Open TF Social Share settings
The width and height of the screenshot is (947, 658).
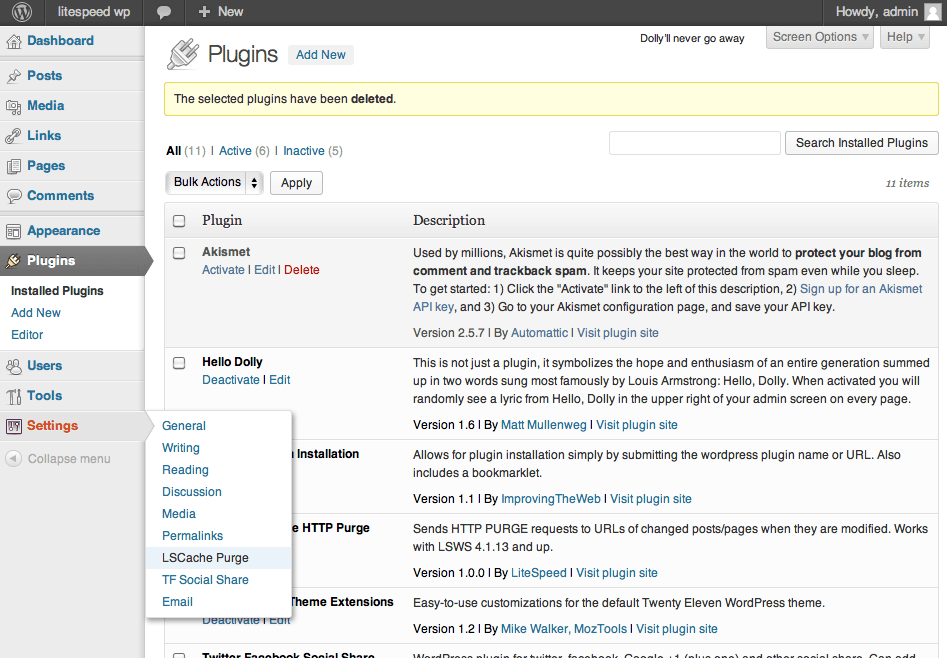pyautogui.click(x=205, y=580)
